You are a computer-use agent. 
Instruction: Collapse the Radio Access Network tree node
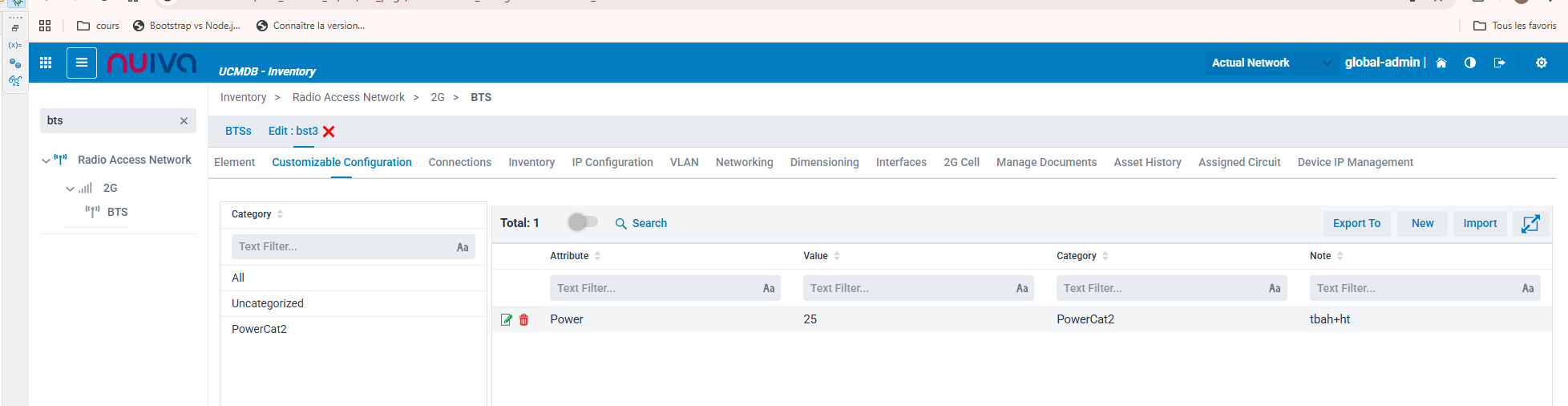pos(46,160)
